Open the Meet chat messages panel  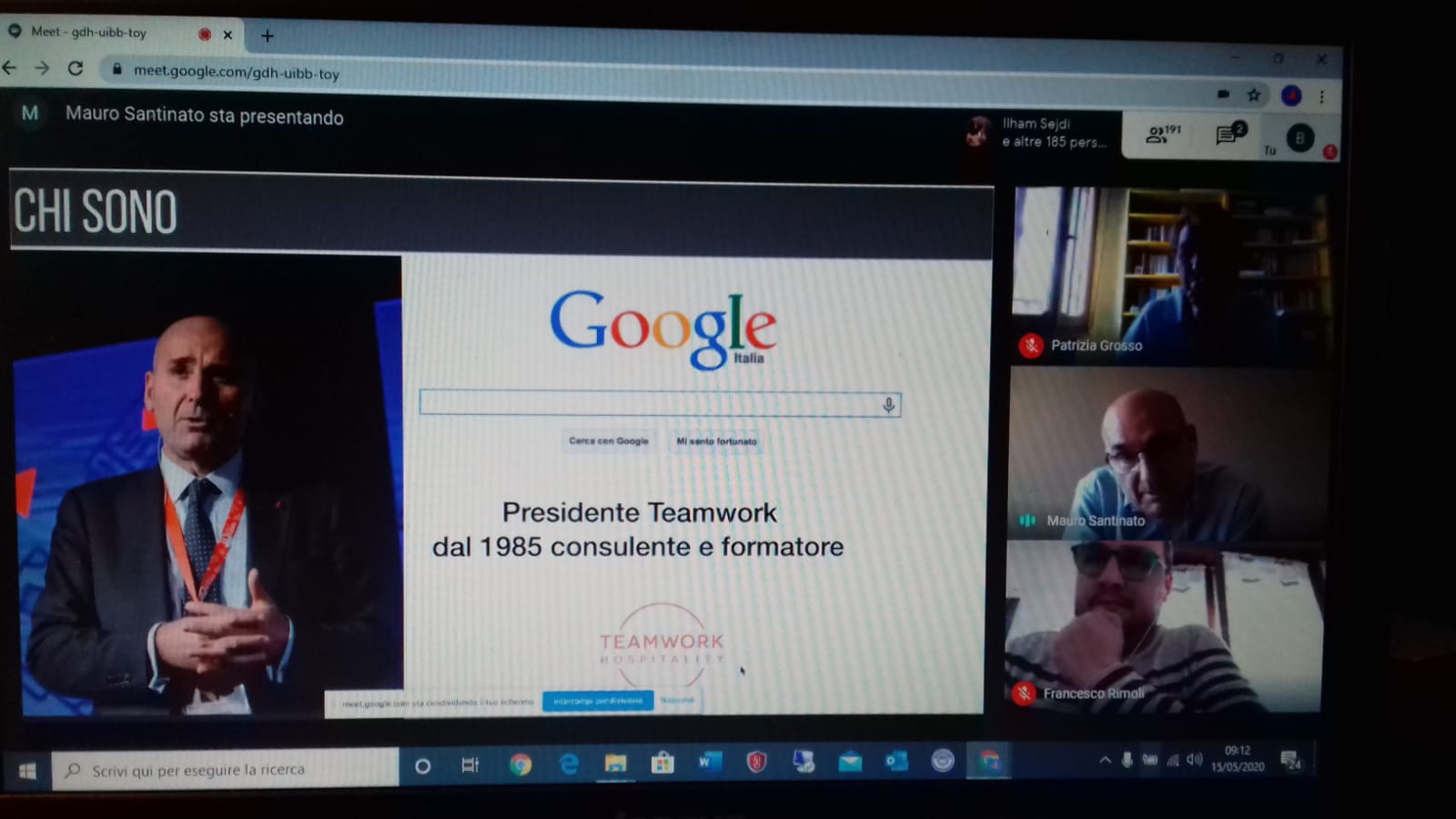tap(1229, 135)
